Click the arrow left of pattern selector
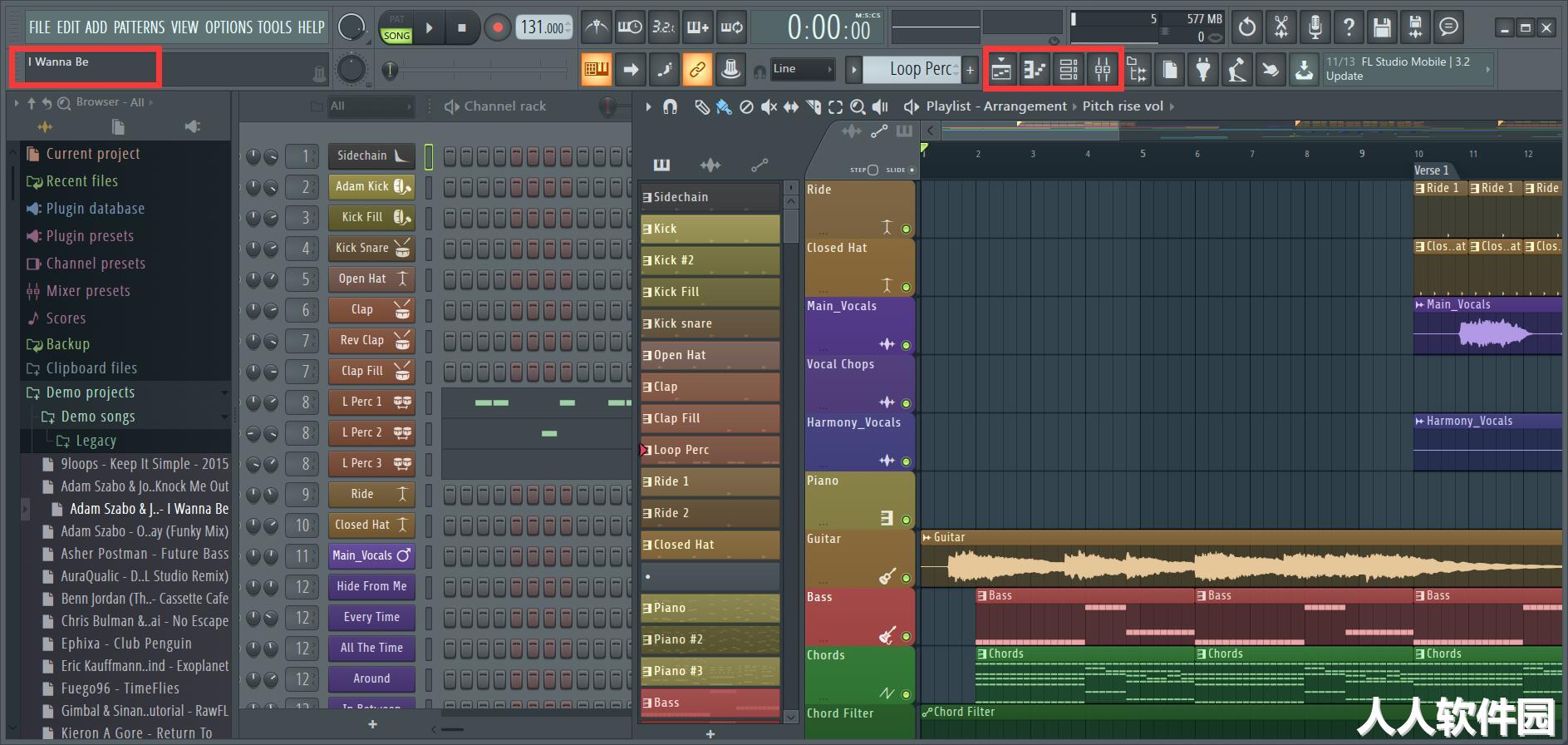The image size is (1568, 745). [x=853, y=70]
